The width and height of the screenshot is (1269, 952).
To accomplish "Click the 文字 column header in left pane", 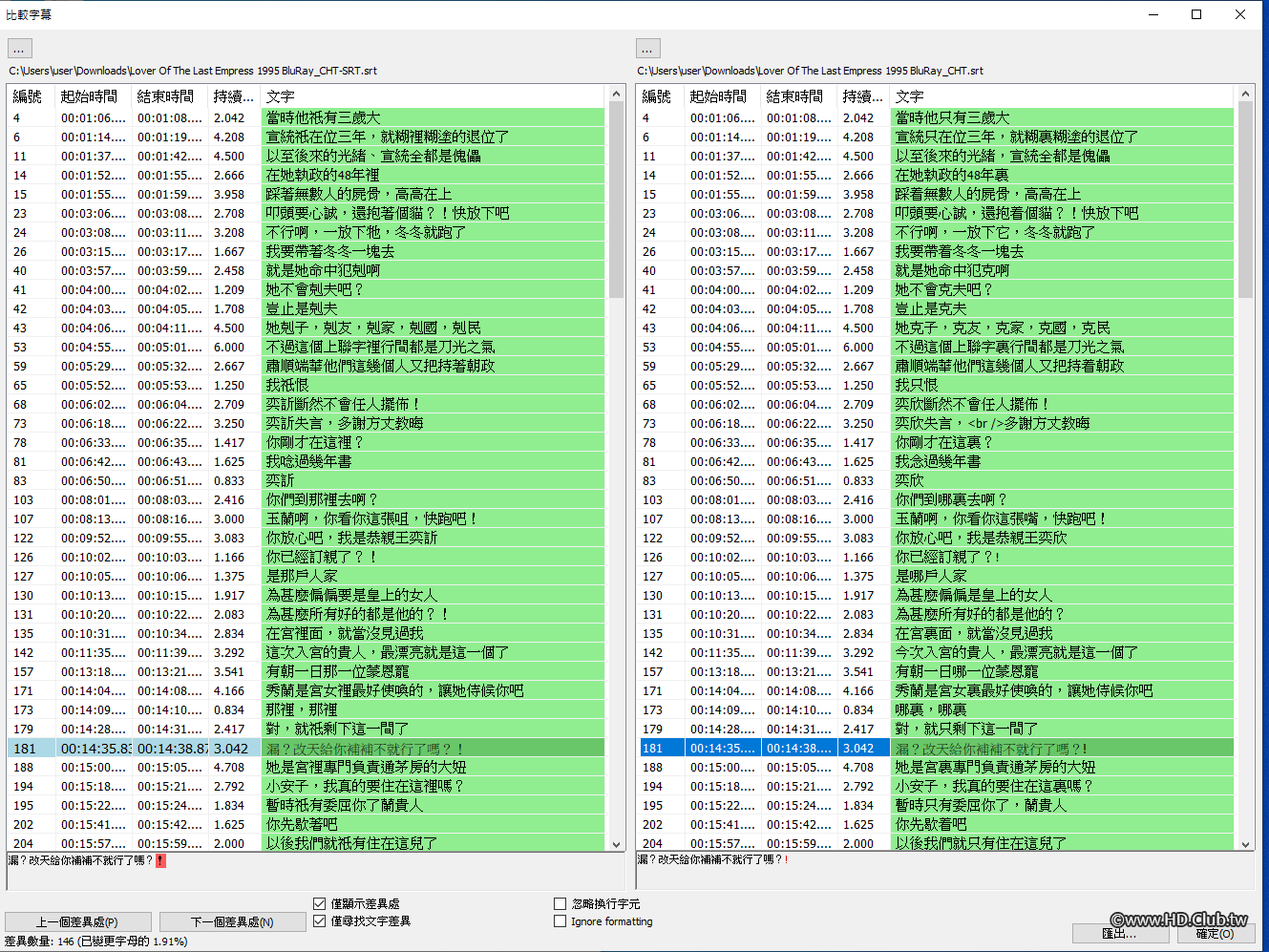I will pyautogui.click(x=433, y=96).
